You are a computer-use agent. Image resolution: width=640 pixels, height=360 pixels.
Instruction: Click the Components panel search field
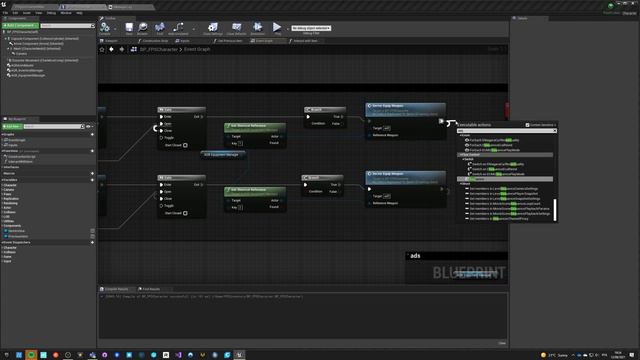[x=67, y=26]
